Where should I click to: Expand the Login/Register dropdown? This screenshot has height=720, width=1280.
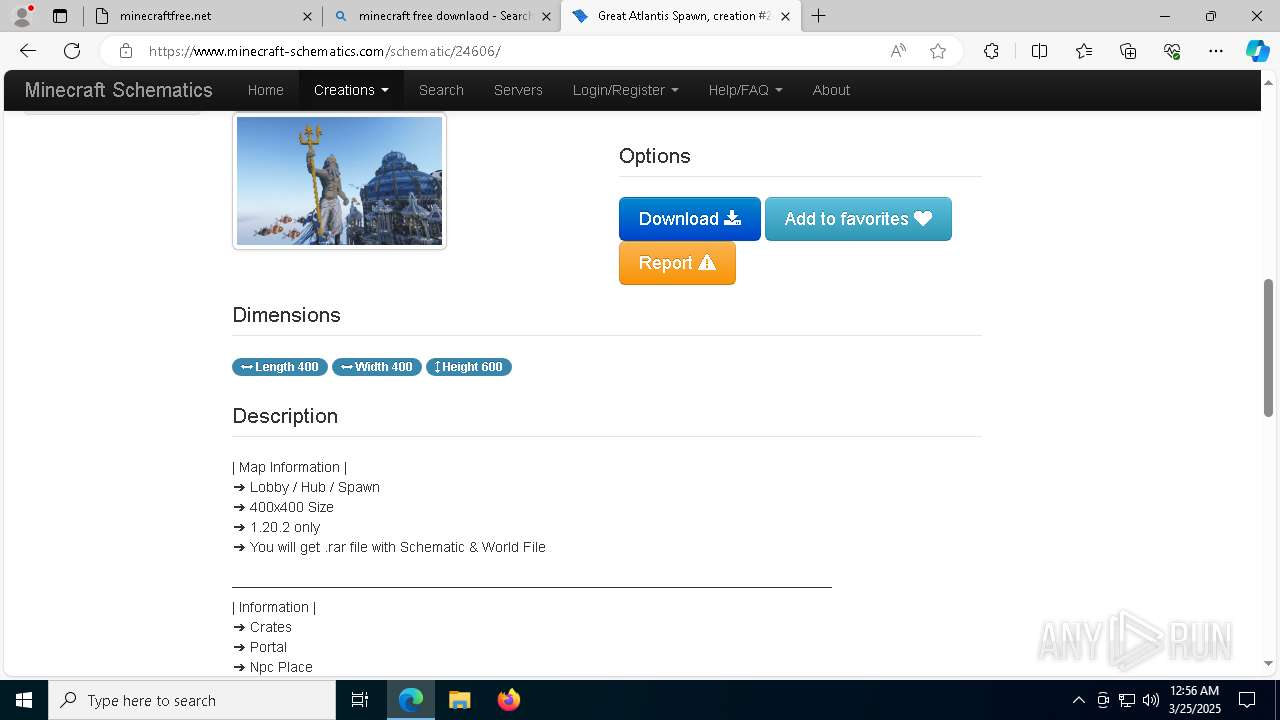[x=625, y=90]
